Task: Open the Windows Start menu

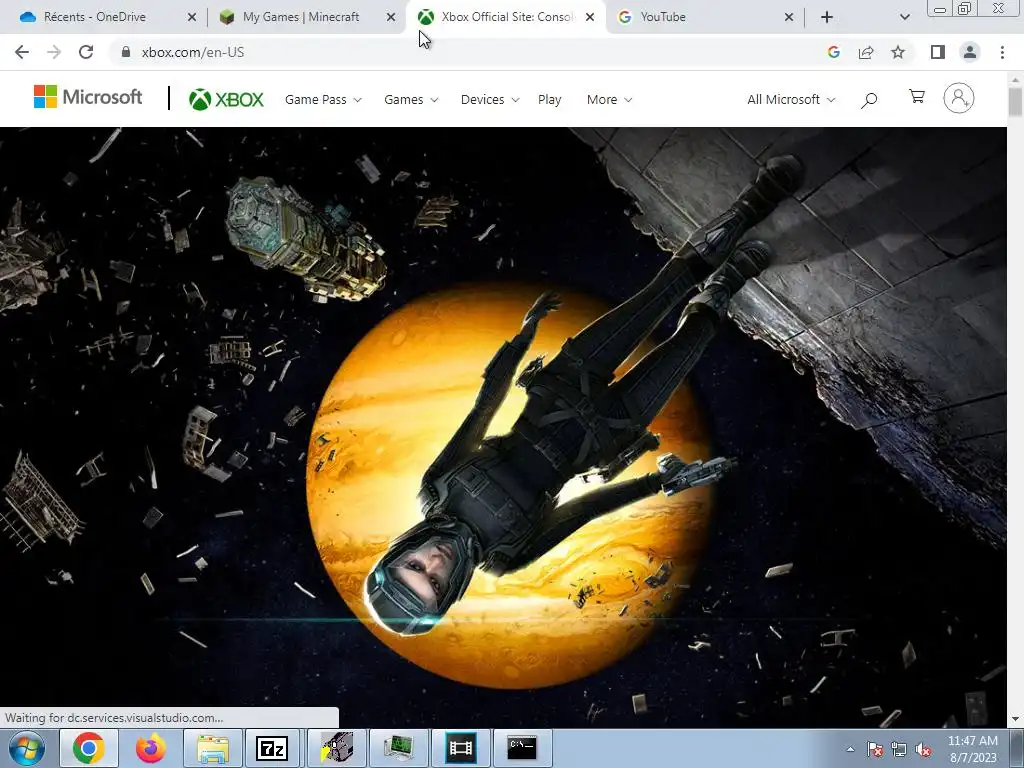Action: point(26,748)
